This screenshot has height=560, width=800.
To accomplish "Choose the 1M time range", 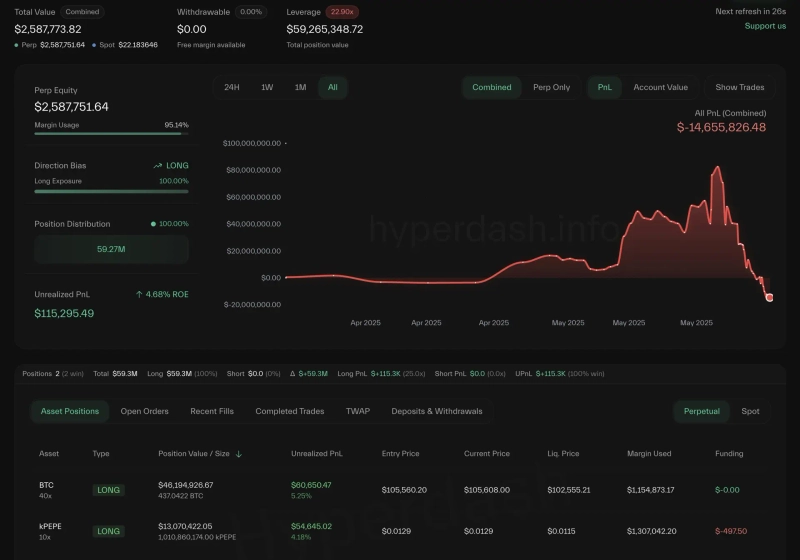I will point(300,88).
